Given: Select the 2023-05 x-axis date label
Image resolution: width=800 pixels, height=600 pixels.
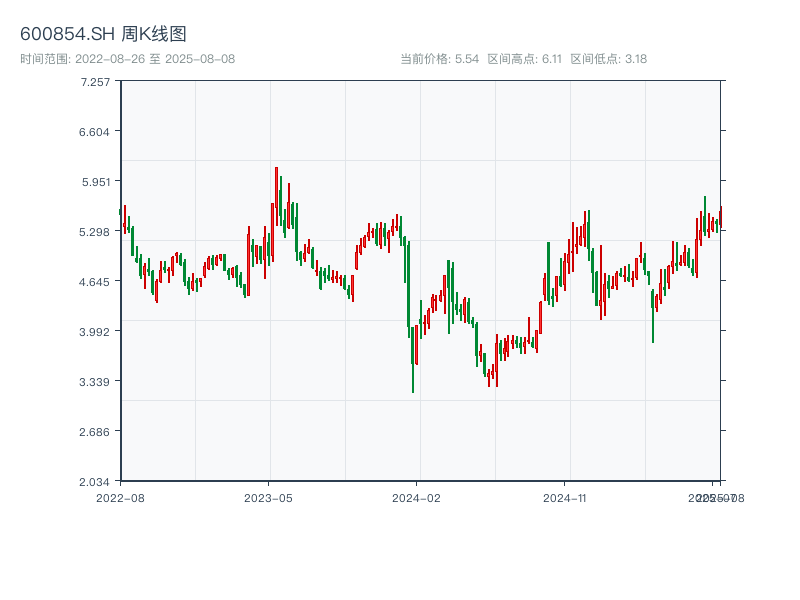Looking at the screenshot, I should [268, 497].
